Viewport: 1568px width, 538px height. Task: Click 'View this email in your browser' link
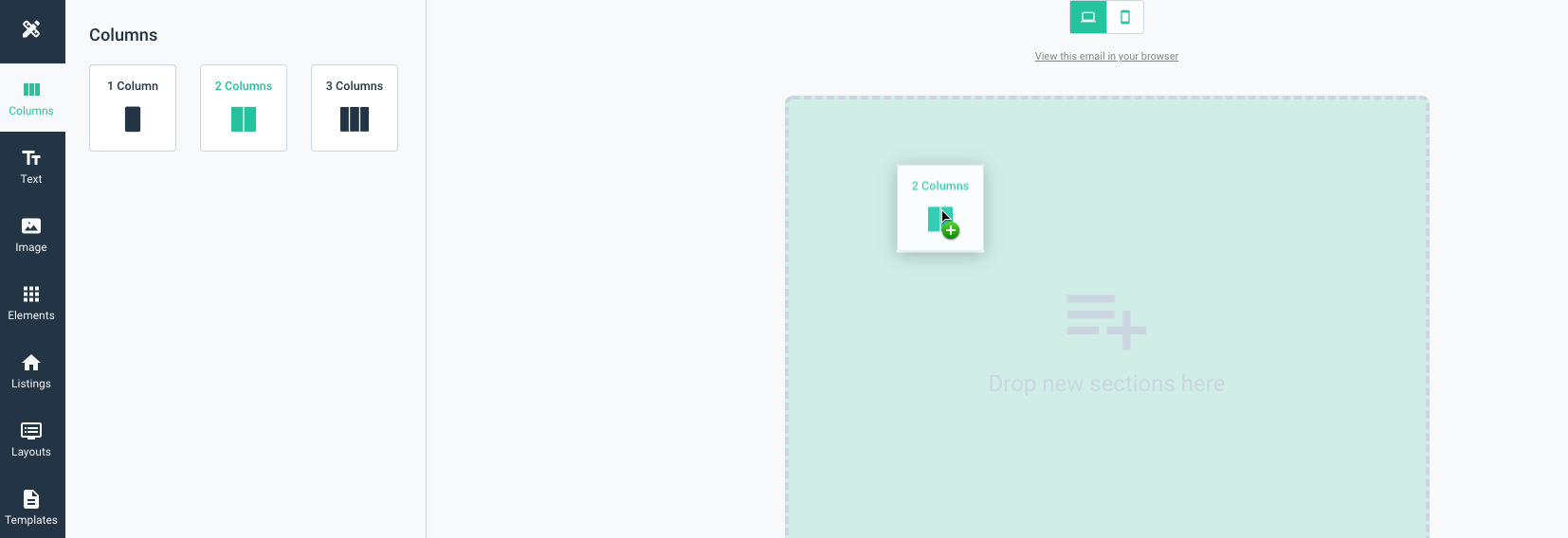(x=1106, y=57)
